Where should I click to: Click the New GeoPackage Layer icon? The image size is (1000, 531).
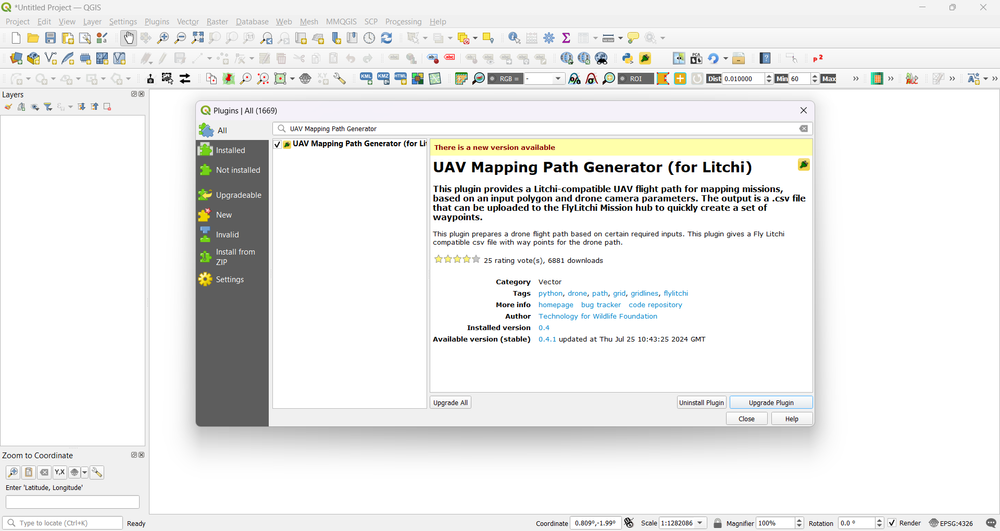coord(33,59)
